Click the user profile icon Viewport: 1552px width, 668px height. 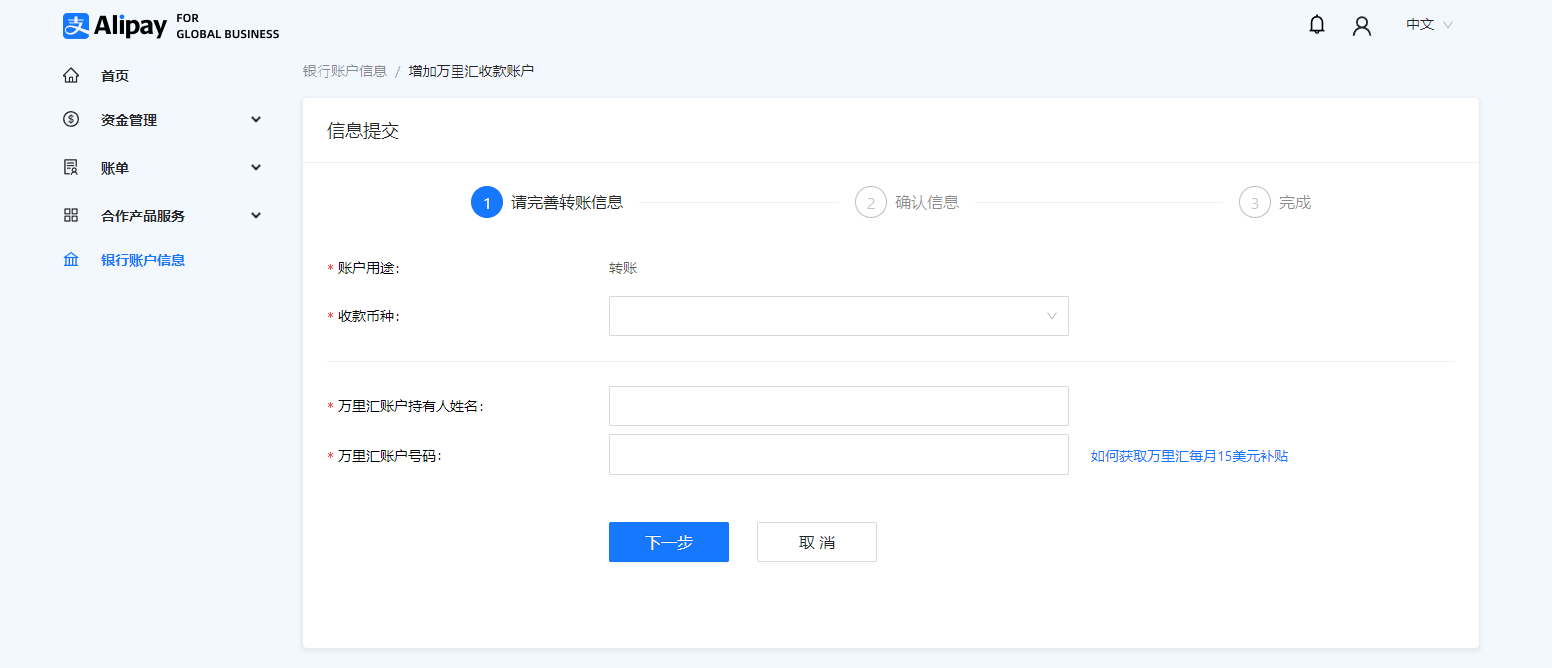1361,24
